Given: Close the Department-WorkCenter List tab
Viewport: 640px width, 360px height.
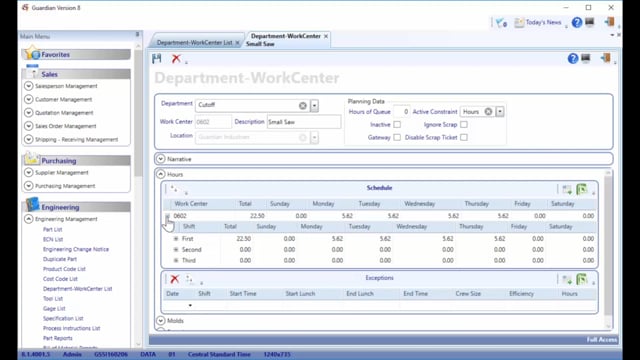Looking at the screenshot, I should coord(238,42).
